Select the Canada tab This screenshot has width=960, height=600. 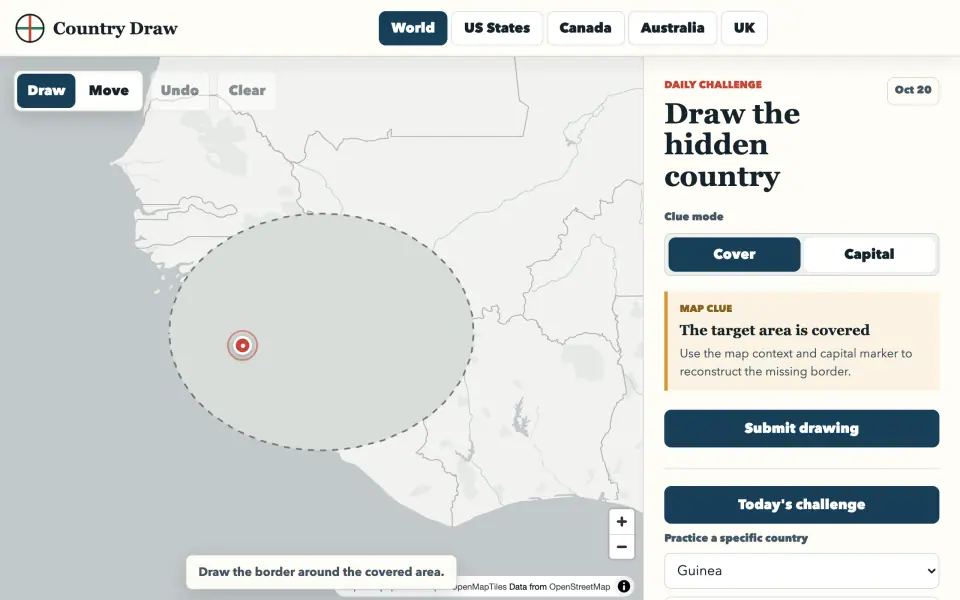pyautogui.click(x=585, y=28)
